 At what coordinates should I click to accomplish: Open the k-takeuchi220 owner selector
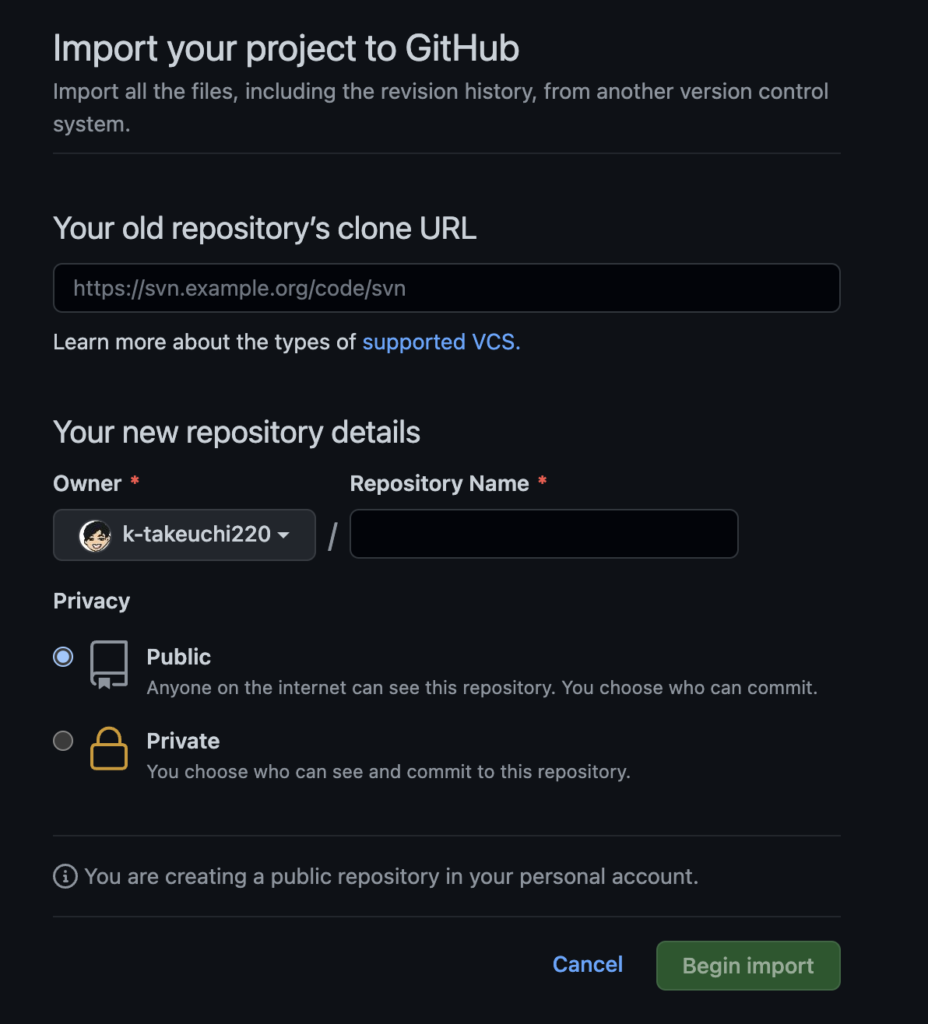coord(196,535)
